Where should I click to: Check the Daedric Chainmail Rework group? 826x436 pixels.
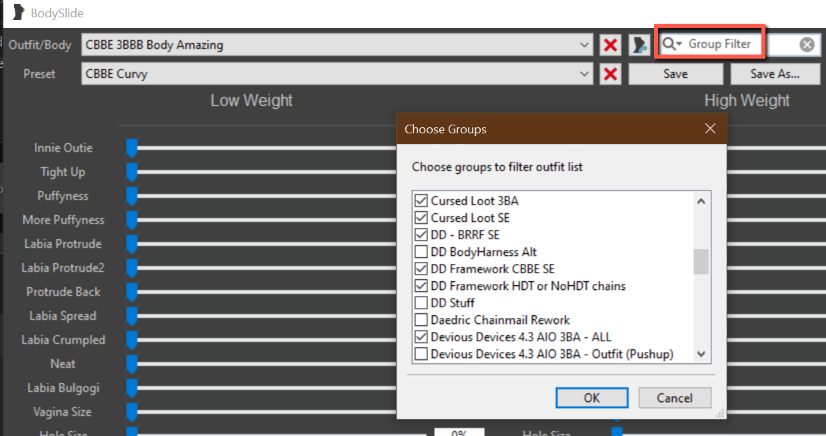[421, 320]
